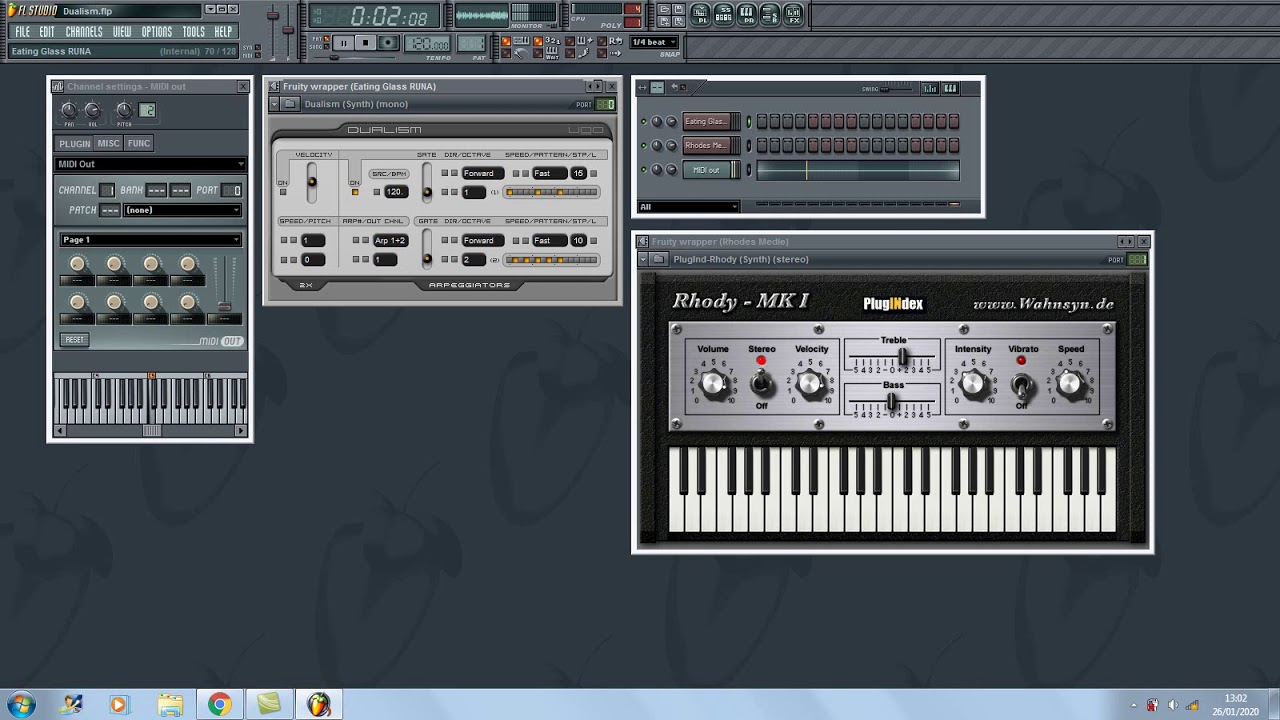Image resolution: width=1280 pixels, height=720 pixels.
Task: Click the 2X tab in Dualism
Action: click(306, 285)
